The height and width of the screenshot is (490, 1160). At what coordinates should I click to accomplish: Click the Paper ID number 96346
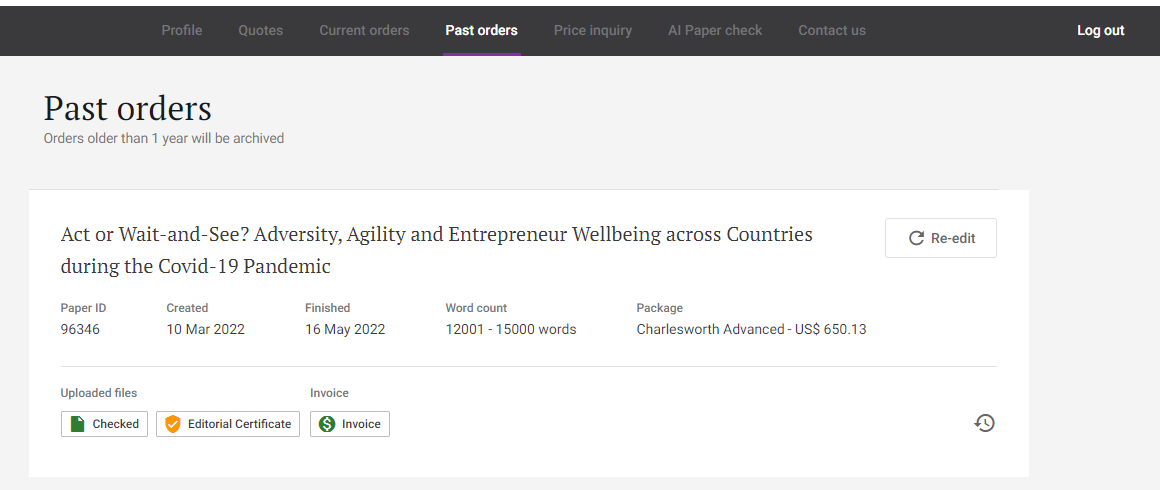point(80,329)
